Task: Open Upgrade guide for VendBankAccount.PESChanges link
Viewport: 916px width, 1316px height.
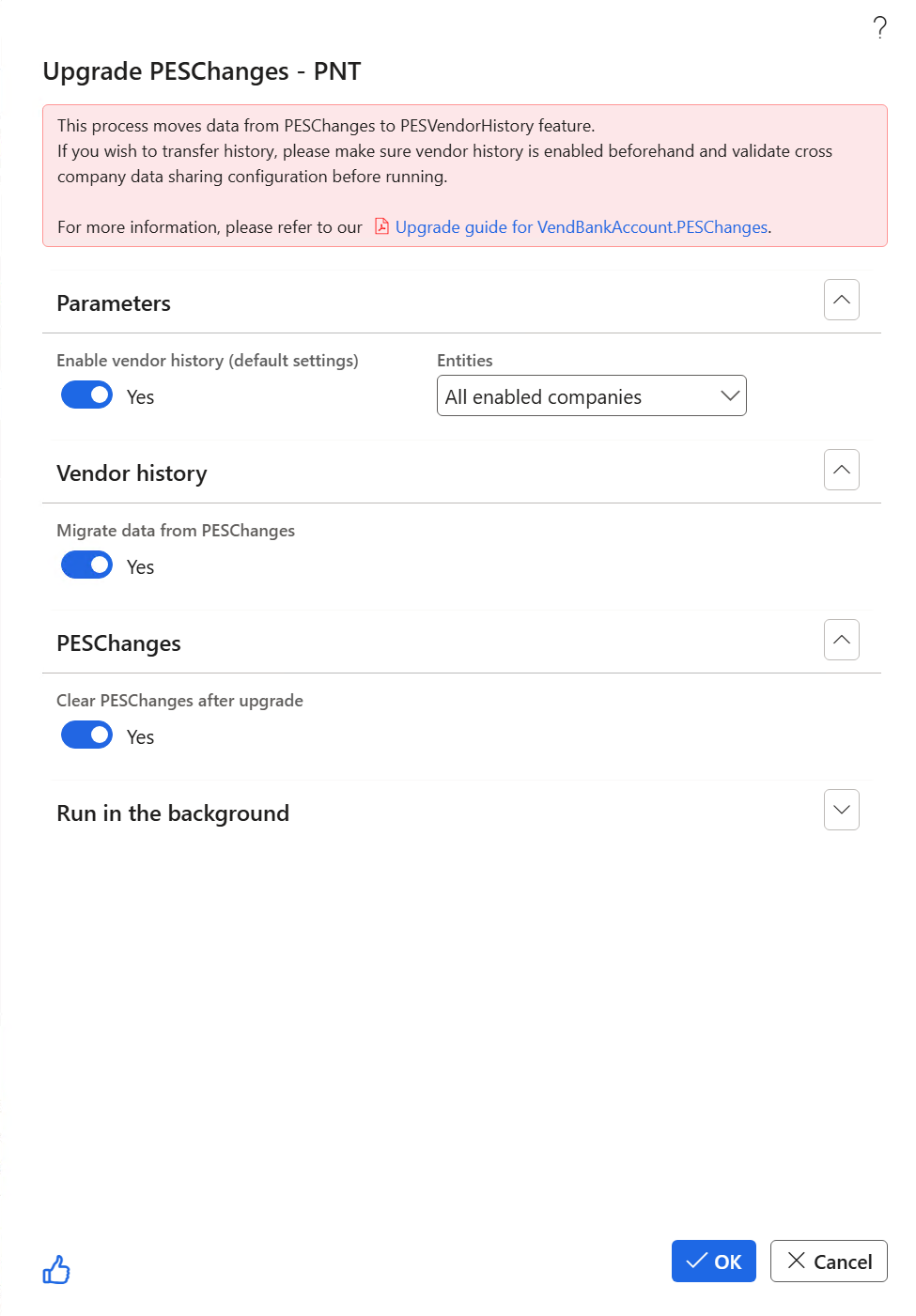Action: point(582,227)
